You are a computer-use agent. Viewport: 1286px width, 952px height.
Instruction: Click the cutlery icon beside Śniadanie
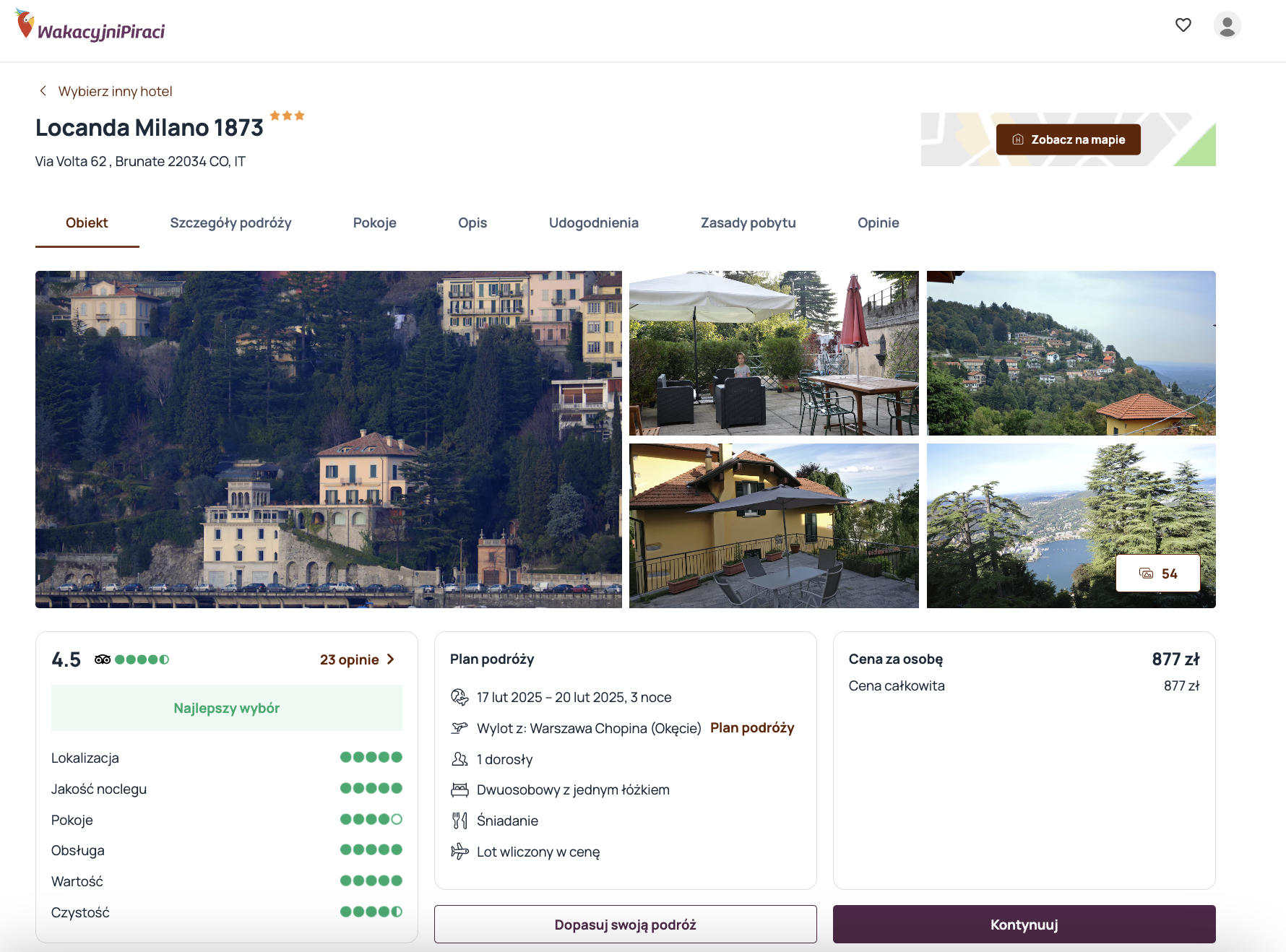click(459, 821)
